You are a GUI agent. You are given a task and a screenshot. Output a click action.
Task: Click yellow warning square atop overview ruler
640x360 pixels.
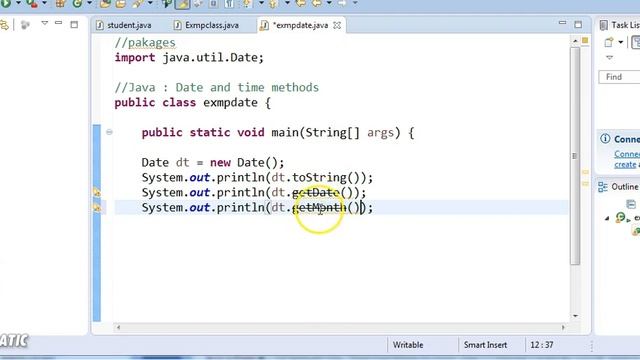(585, 40)
